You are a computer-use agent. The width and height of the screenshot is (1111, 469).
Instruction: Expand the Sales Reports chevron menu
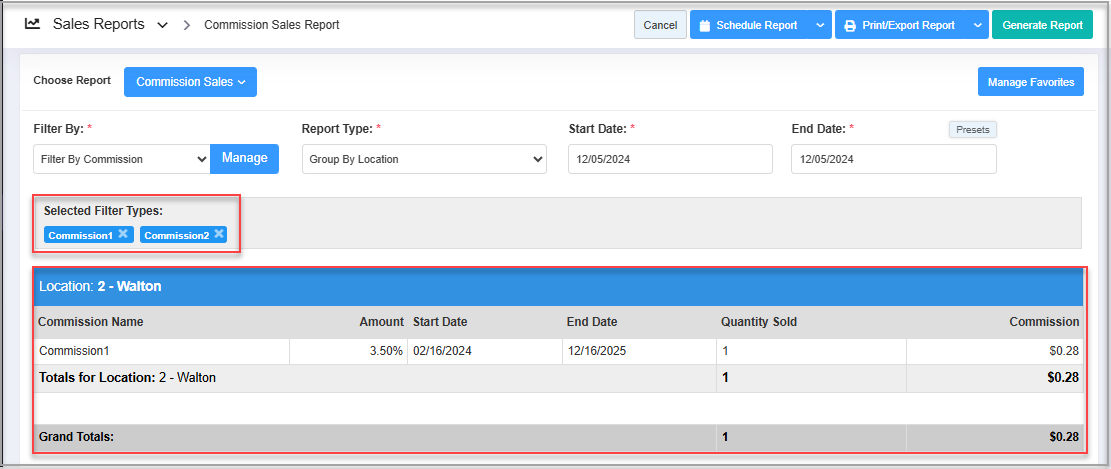click(162, 25)
